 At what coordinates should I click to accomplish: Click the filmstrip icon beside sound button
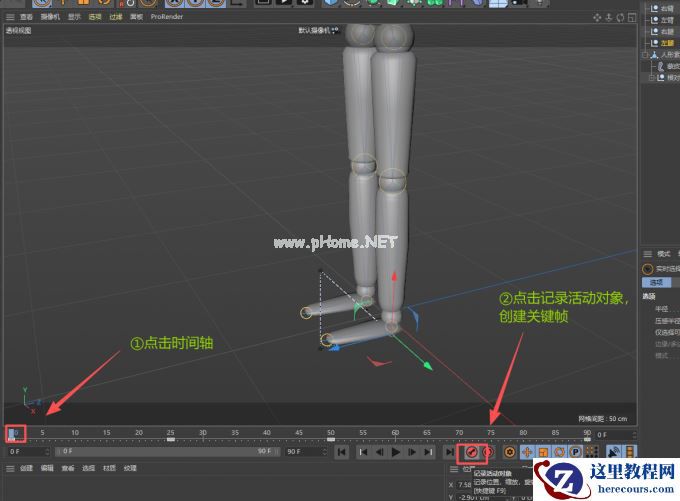pyautogui.click(x=630, y=452)
